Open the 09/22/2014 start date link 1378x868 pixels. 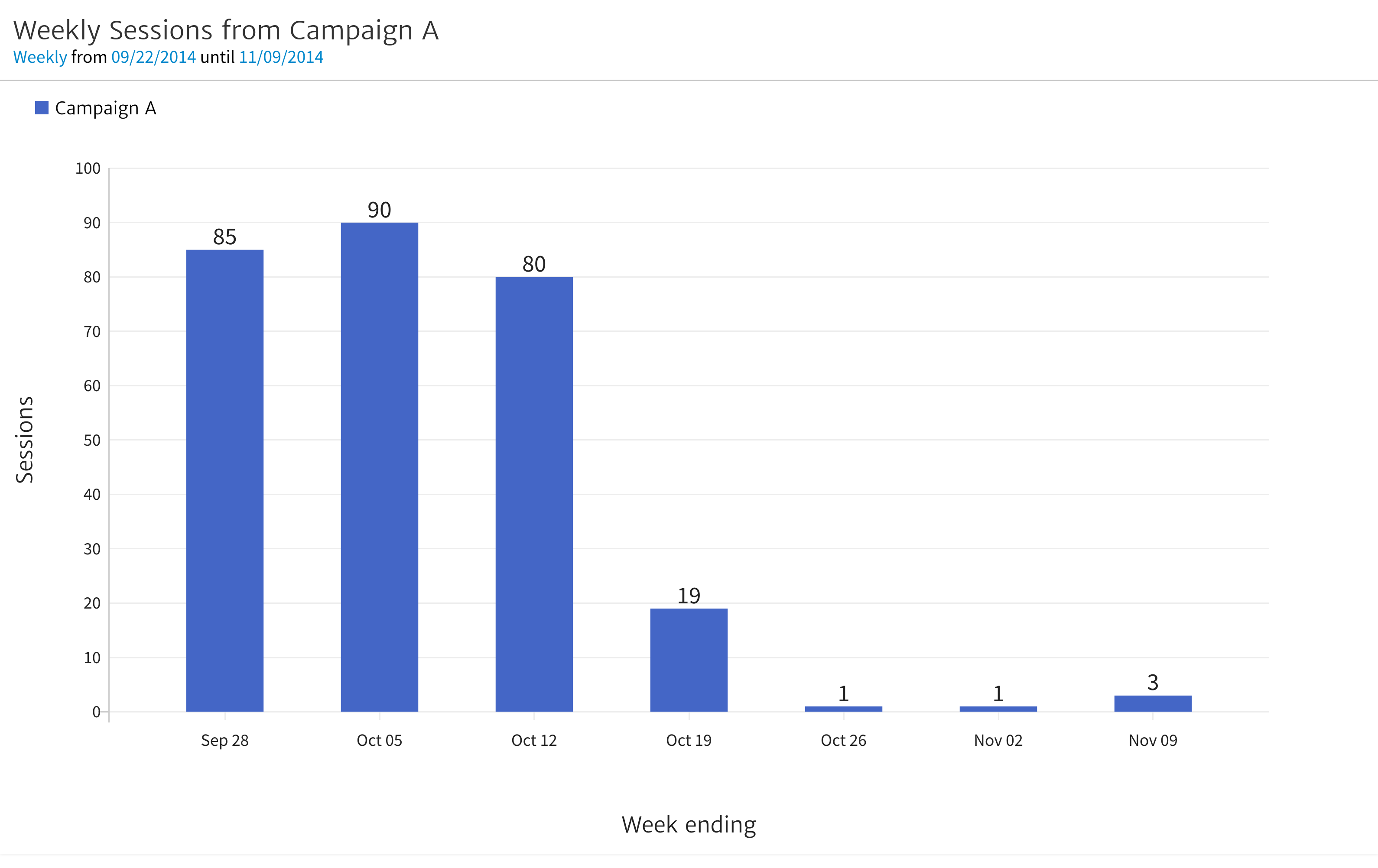(153, 57)
